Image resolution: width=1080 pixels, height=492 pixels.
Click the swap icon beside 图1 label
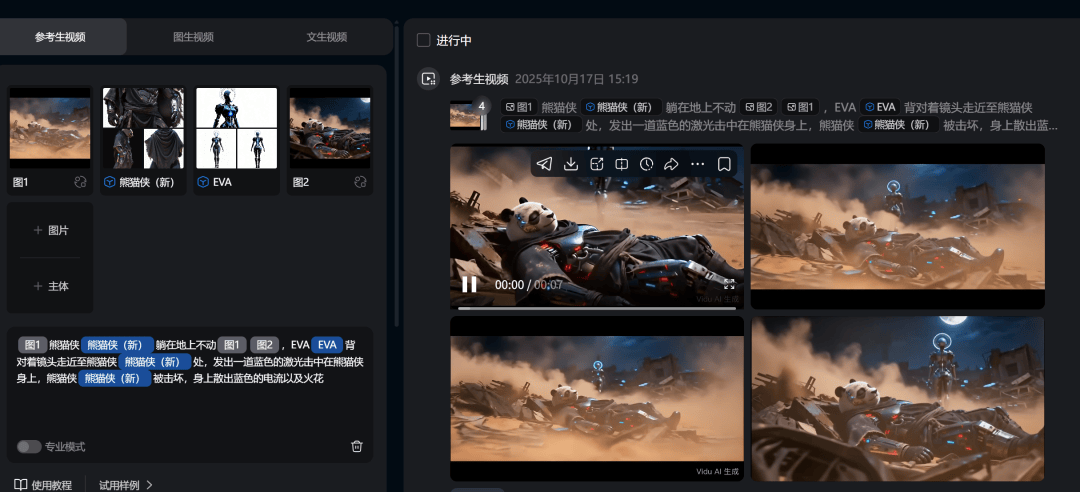point(80,183)
